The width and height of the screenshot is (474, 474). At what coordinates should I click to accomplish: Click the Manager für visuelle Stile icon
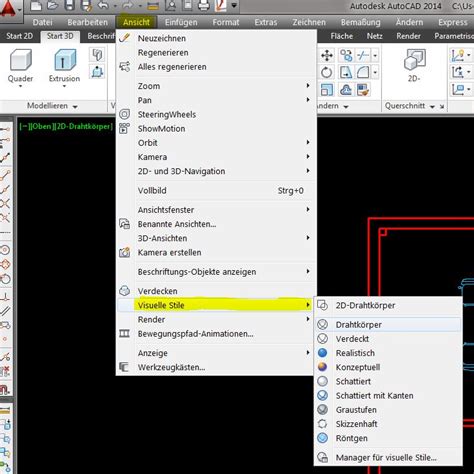pyautogui.click(x=322, y=457)
